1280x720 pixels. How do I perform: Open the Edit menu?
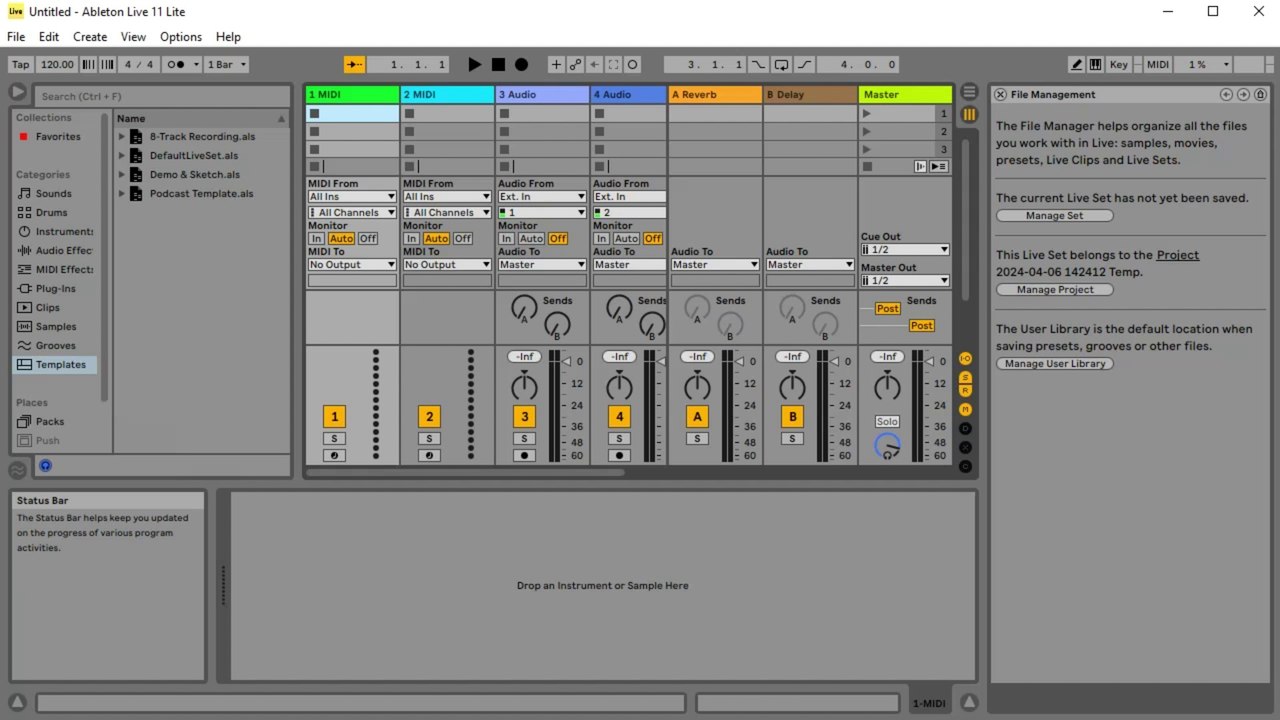point(49,37)
